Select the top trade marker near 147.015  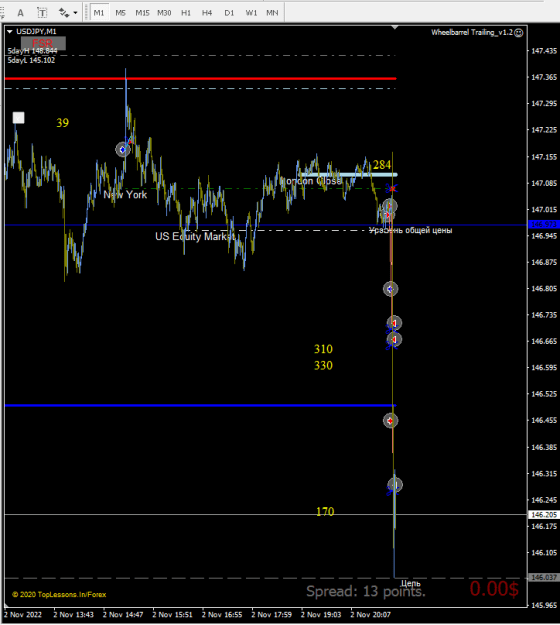point(389,206)
